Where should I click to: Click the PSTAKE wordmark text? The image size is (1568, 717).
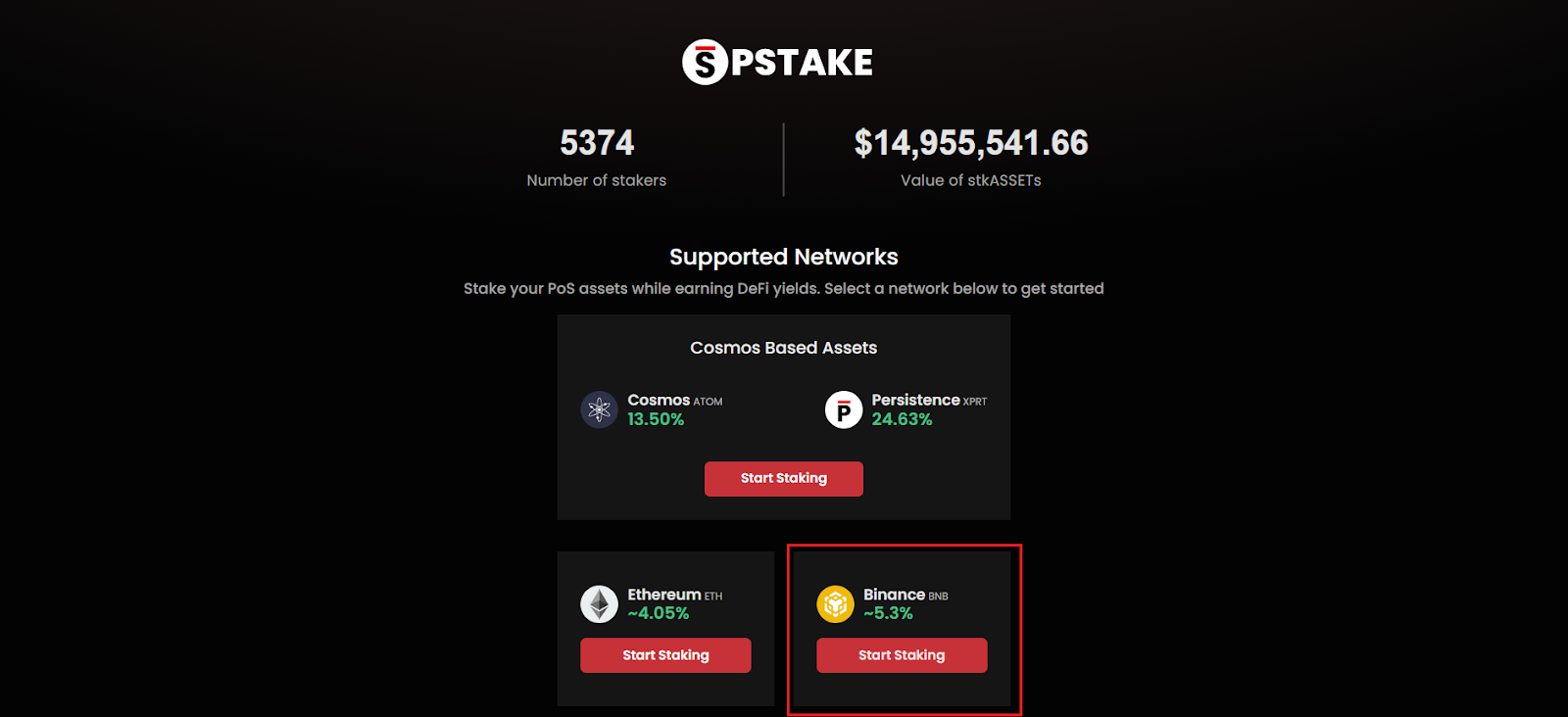point(802,63)
